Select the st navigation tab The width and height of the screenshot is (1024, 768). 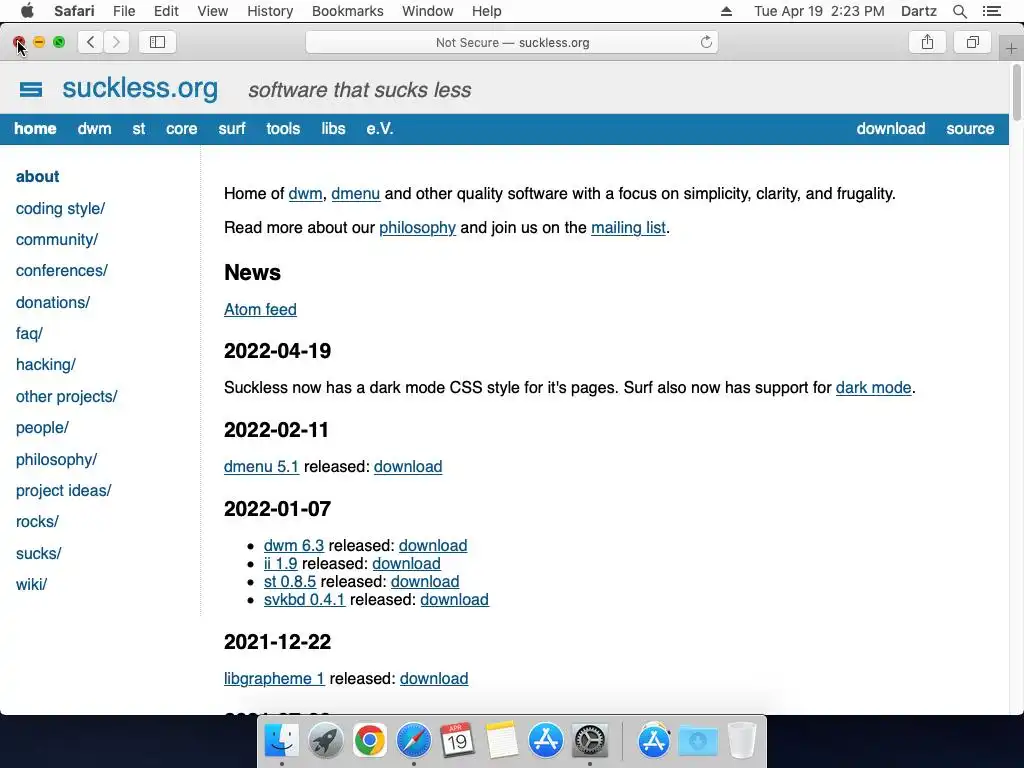(138, 129)
